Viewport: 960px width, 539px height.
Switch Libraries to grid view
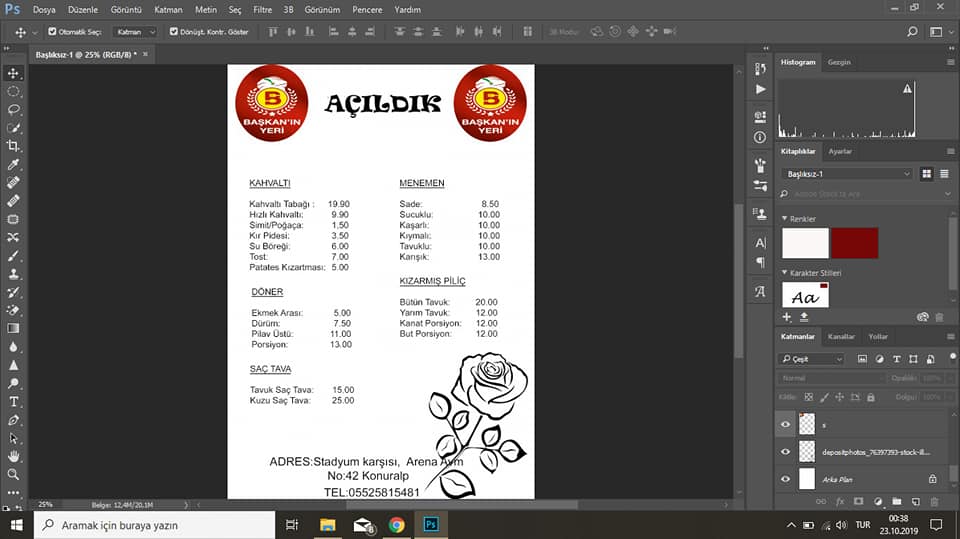[927, 174]
